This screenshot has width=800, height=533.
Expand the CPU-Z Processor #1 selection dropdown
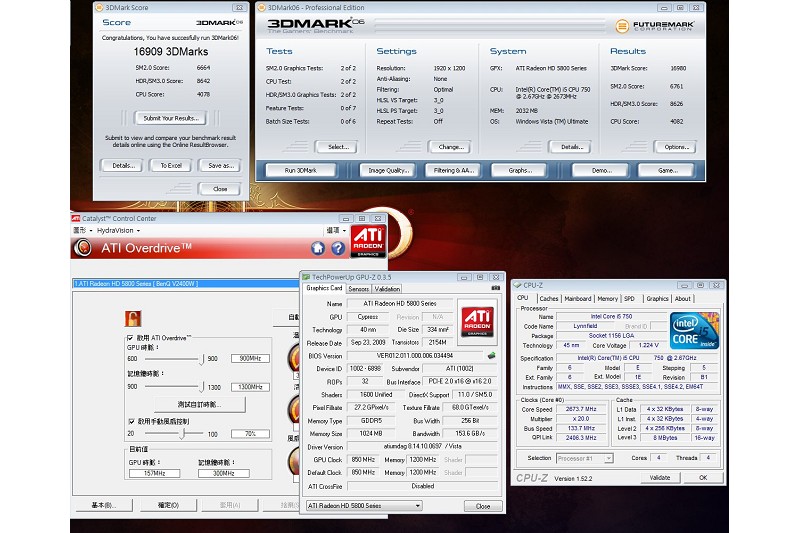[608, 459]
